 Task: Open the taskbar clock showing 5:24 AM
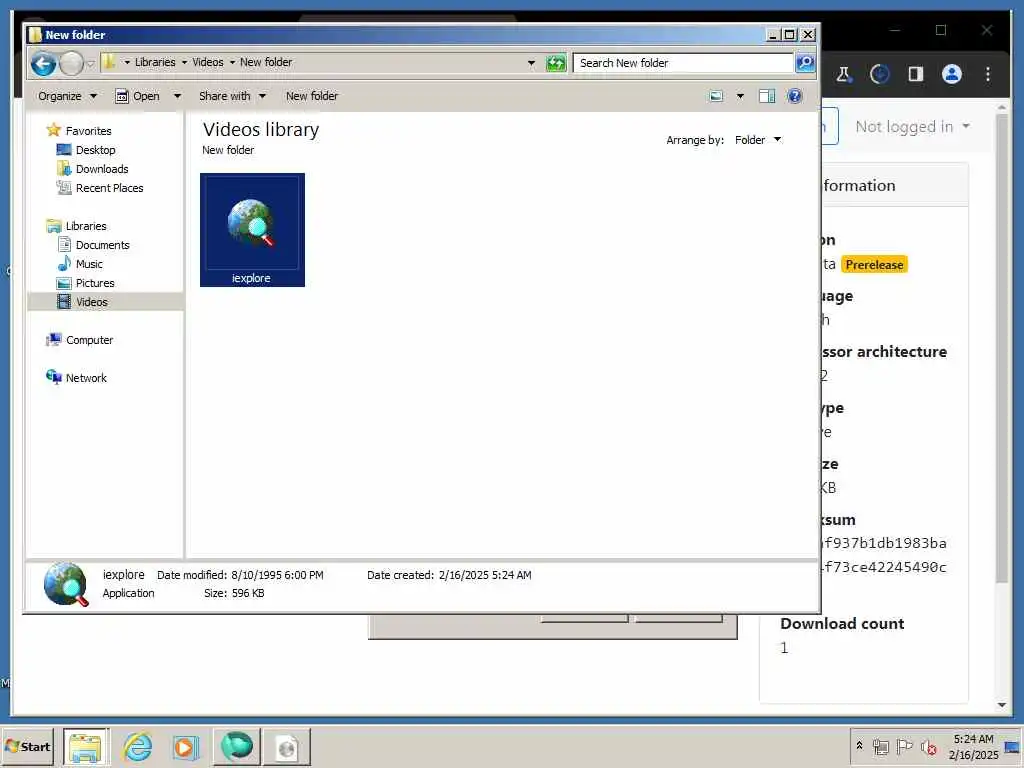pos(973,746)
